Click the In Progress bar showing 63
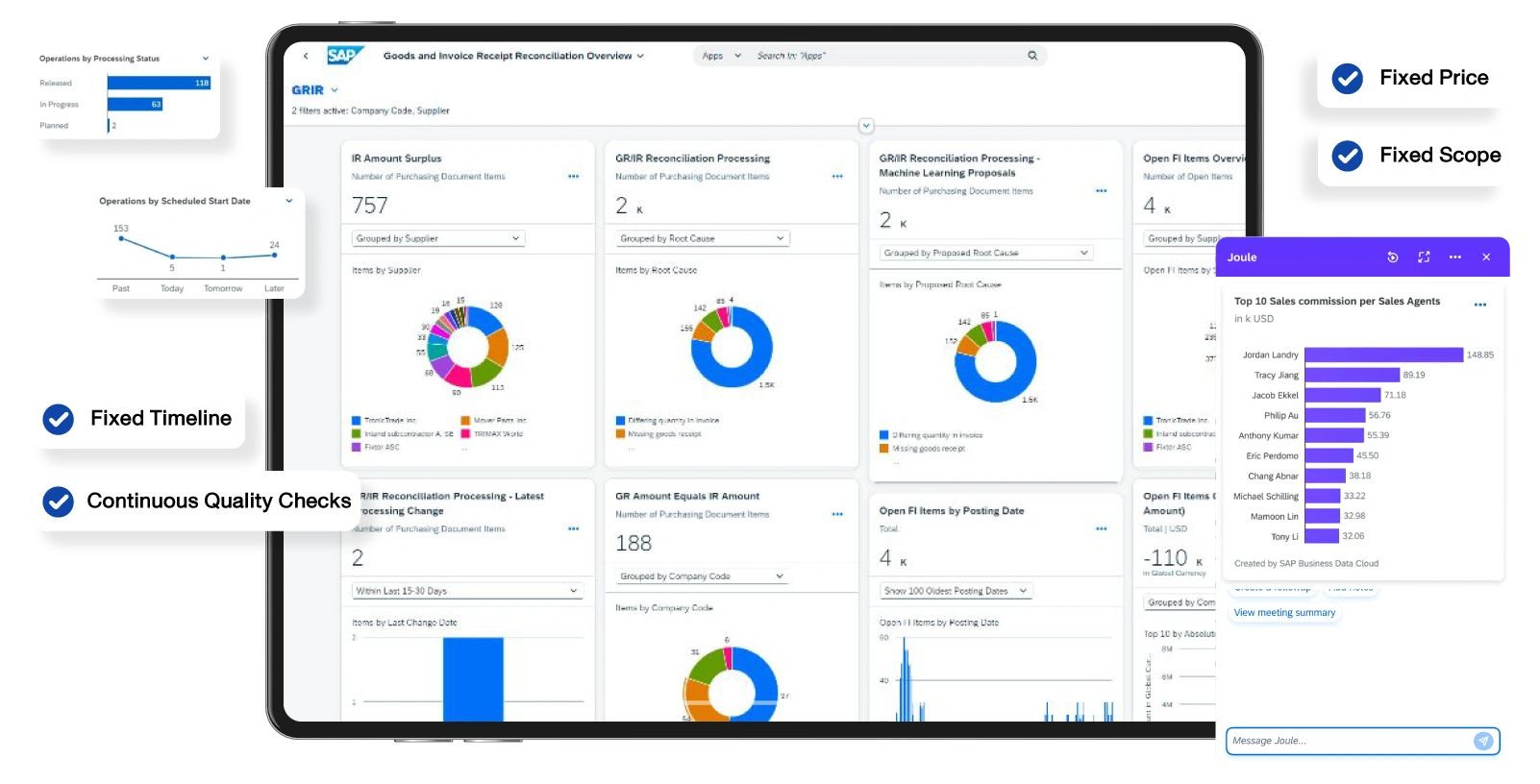 pos(135,104)
